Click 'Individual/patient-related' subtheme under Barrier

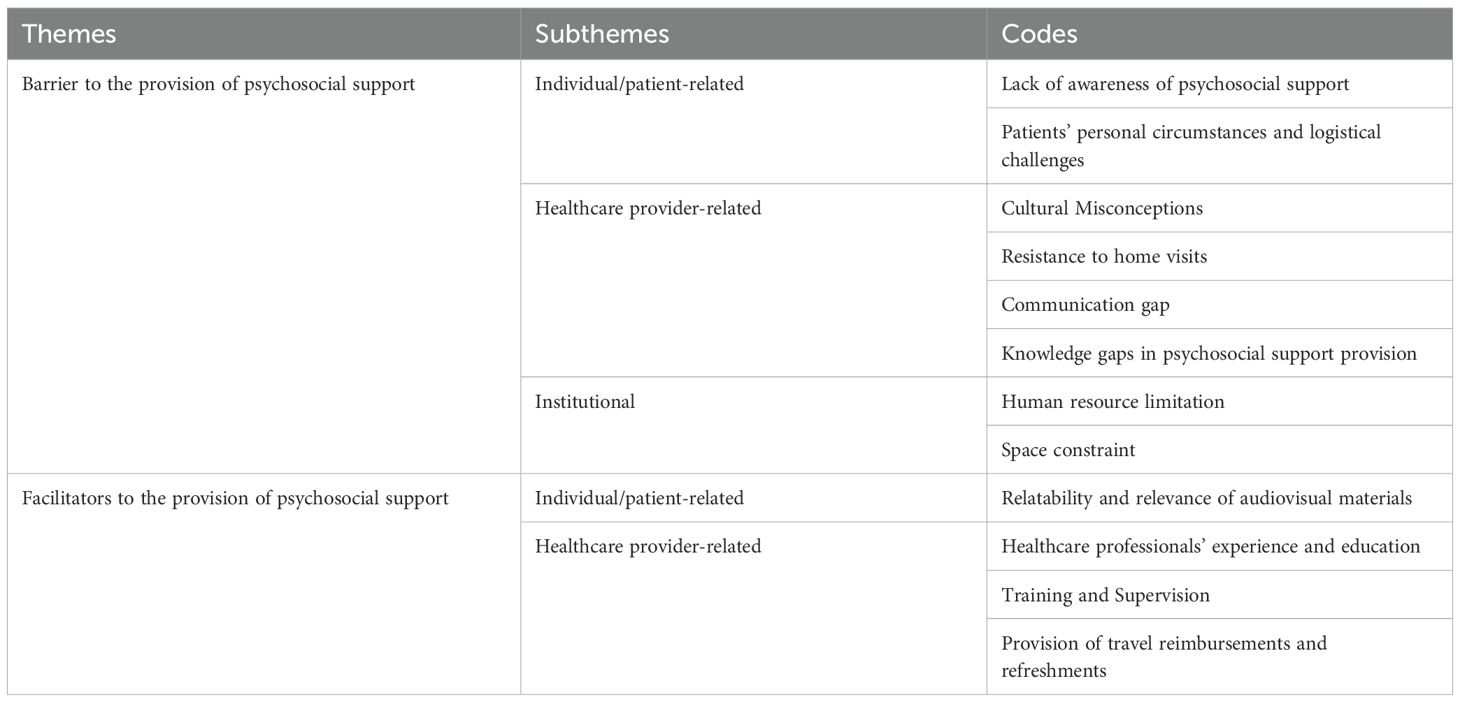639,85
